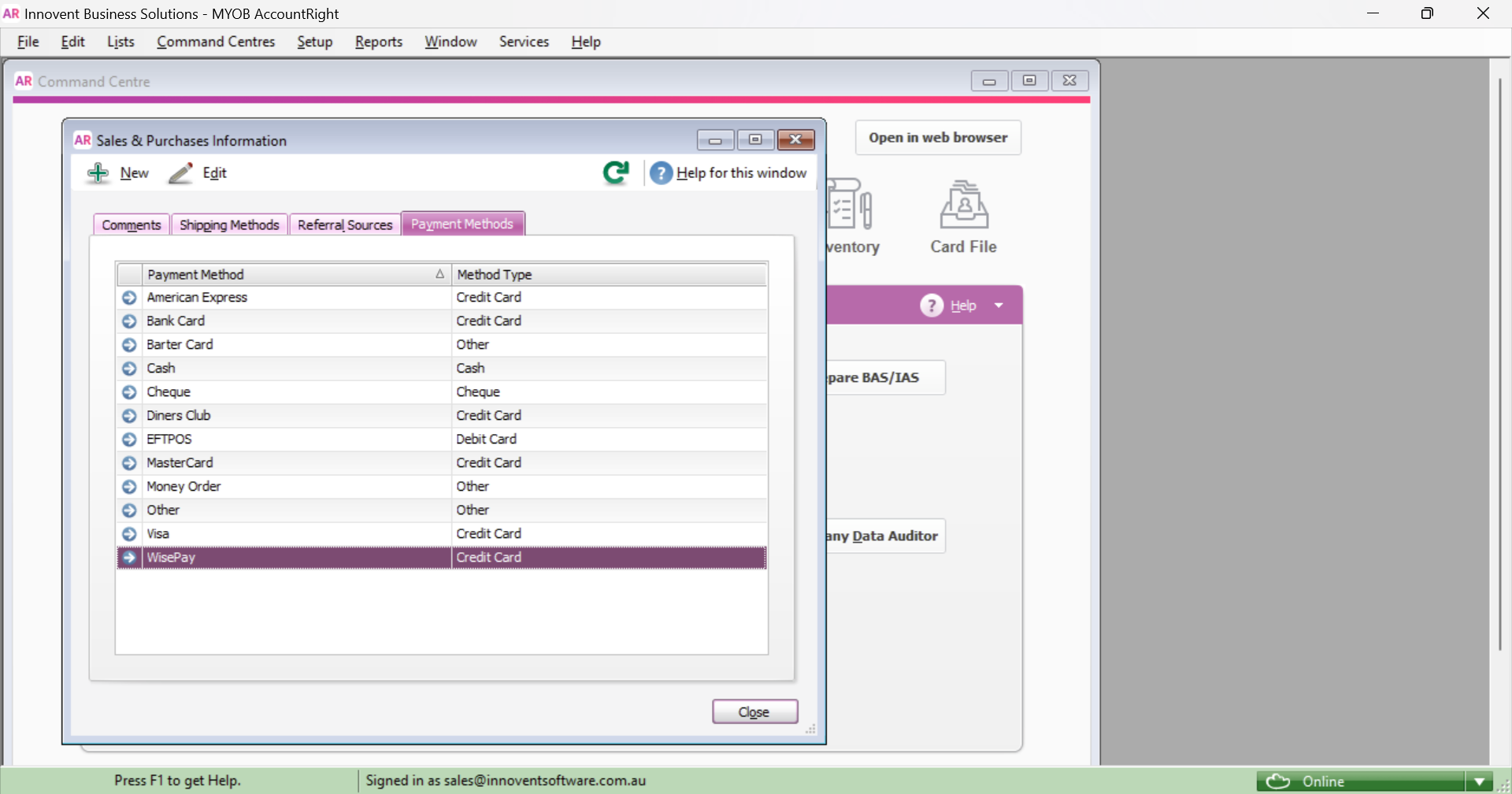Click the Inventory command centre icon
This screenshot has height=794, width=1512.
(x=850, y=204)
